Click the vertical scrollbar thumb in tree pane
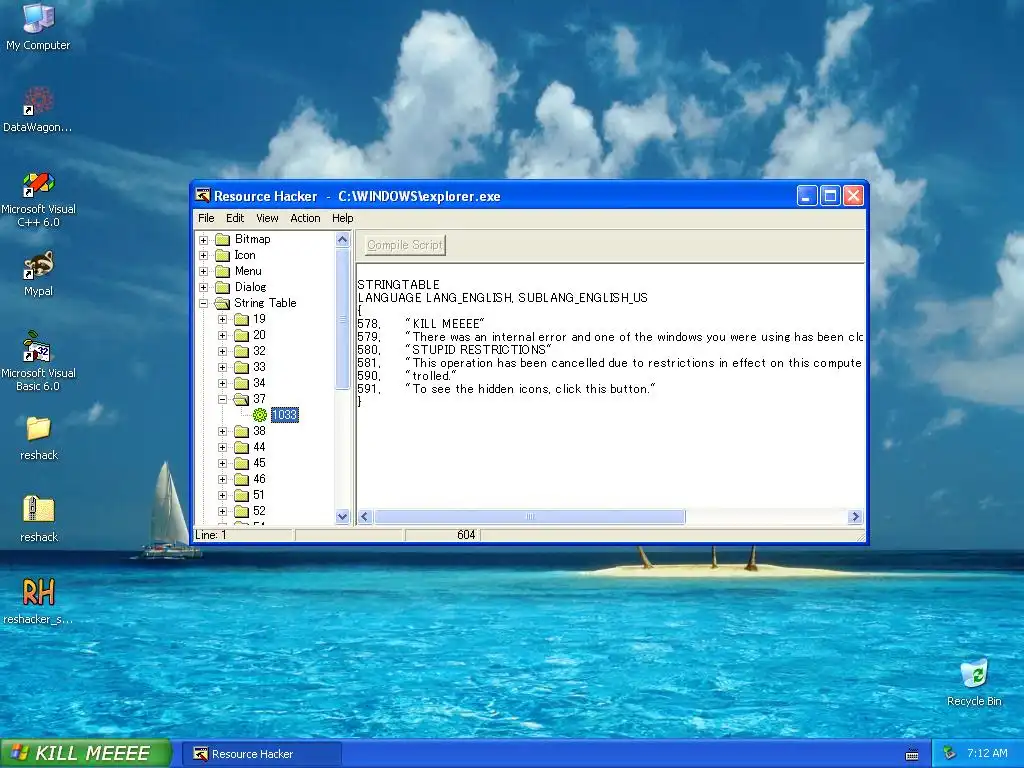Screen dimensions: 1024x768 pos(342,319)
